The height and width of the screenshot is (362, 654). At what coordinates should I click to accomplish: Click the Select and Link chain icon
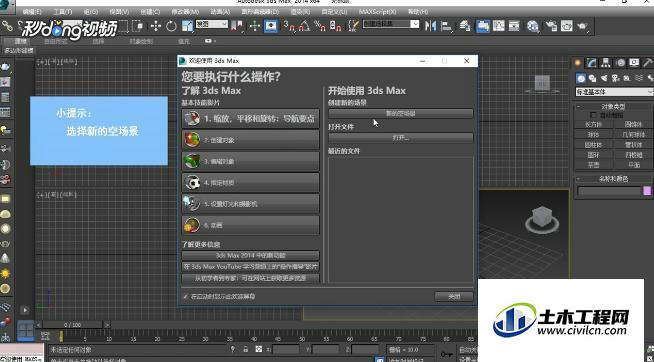(8, 26)
